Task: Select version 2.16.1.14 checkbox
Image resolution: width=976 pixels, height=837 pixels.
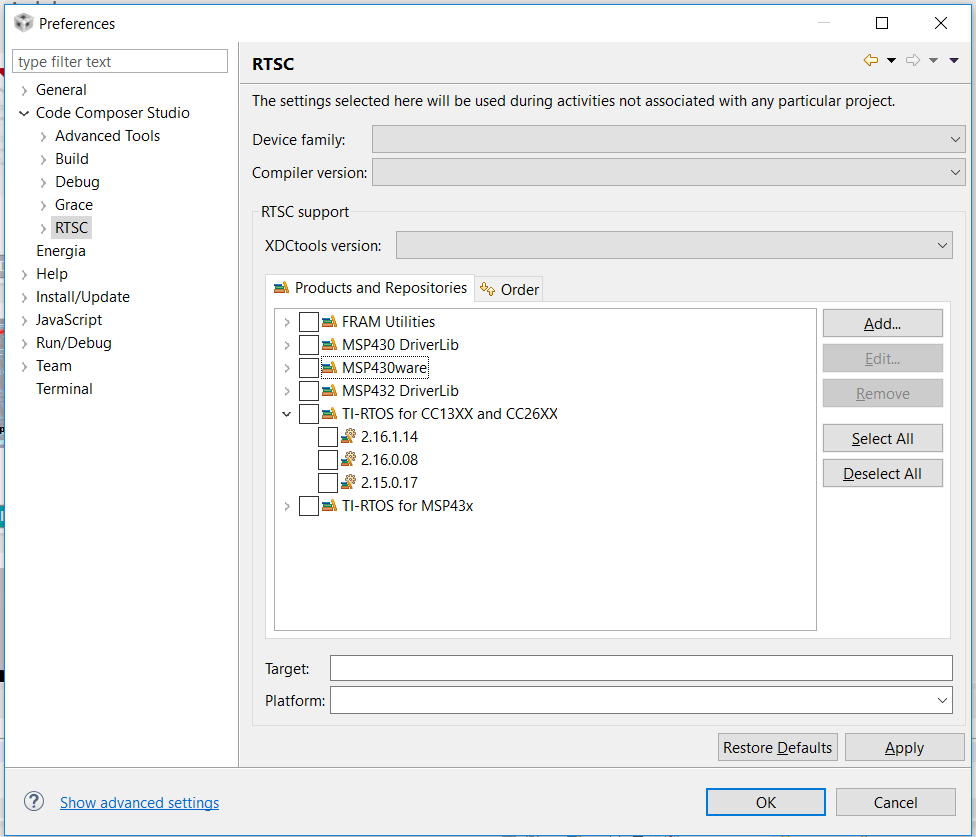Action: [328, 437]
